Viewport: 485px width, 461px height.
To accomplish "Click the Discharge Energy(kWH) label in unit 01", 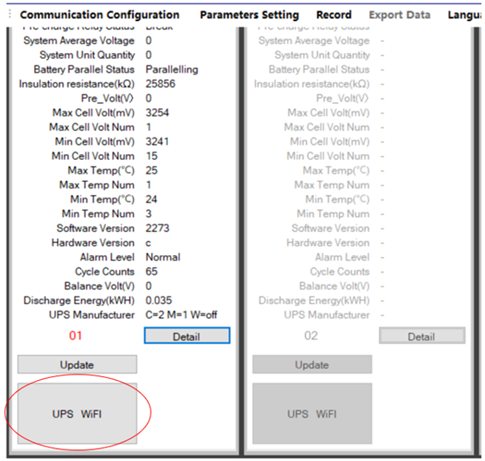I will click(79, 301).
